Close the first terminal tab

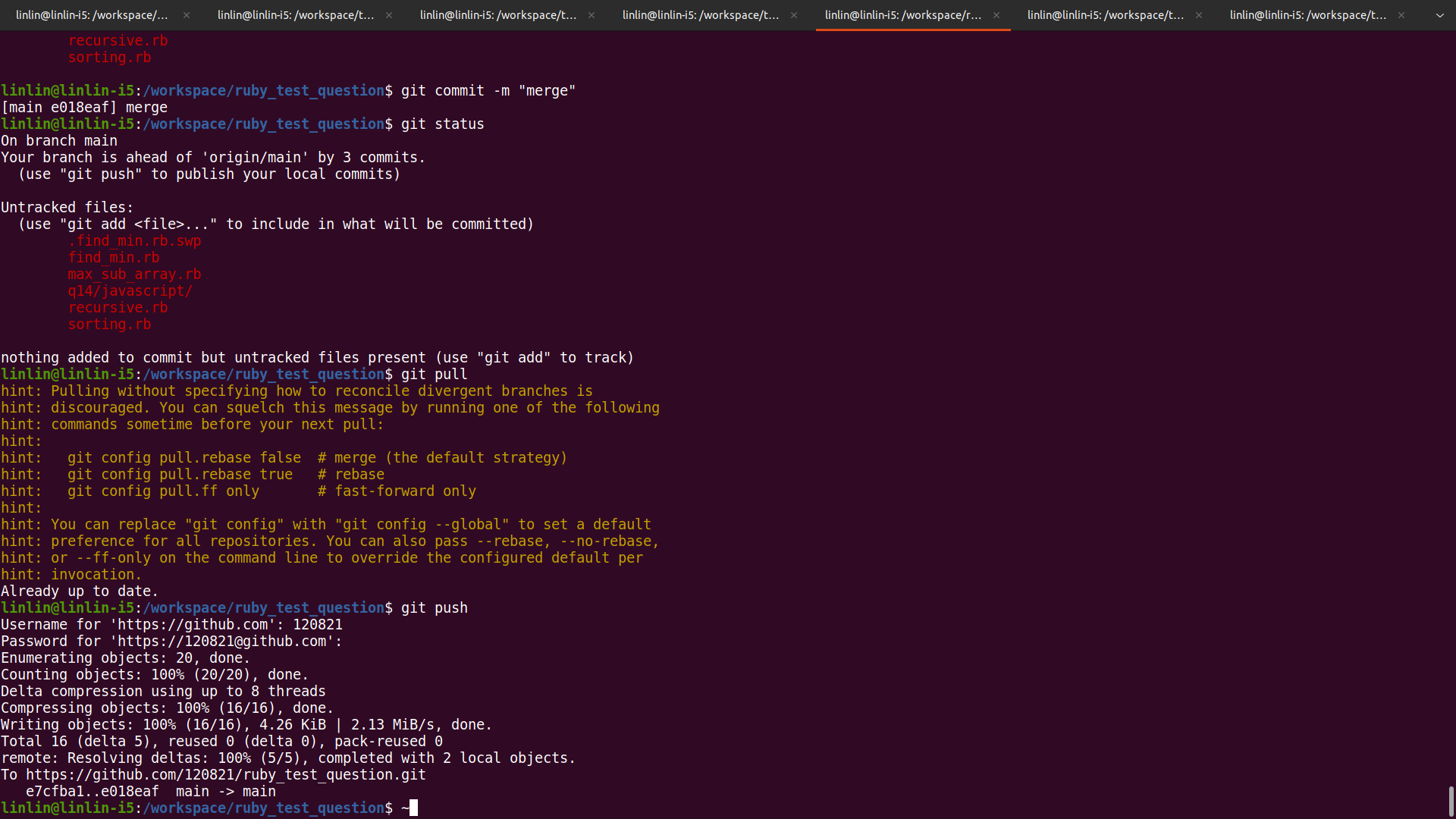click(187, 15)
